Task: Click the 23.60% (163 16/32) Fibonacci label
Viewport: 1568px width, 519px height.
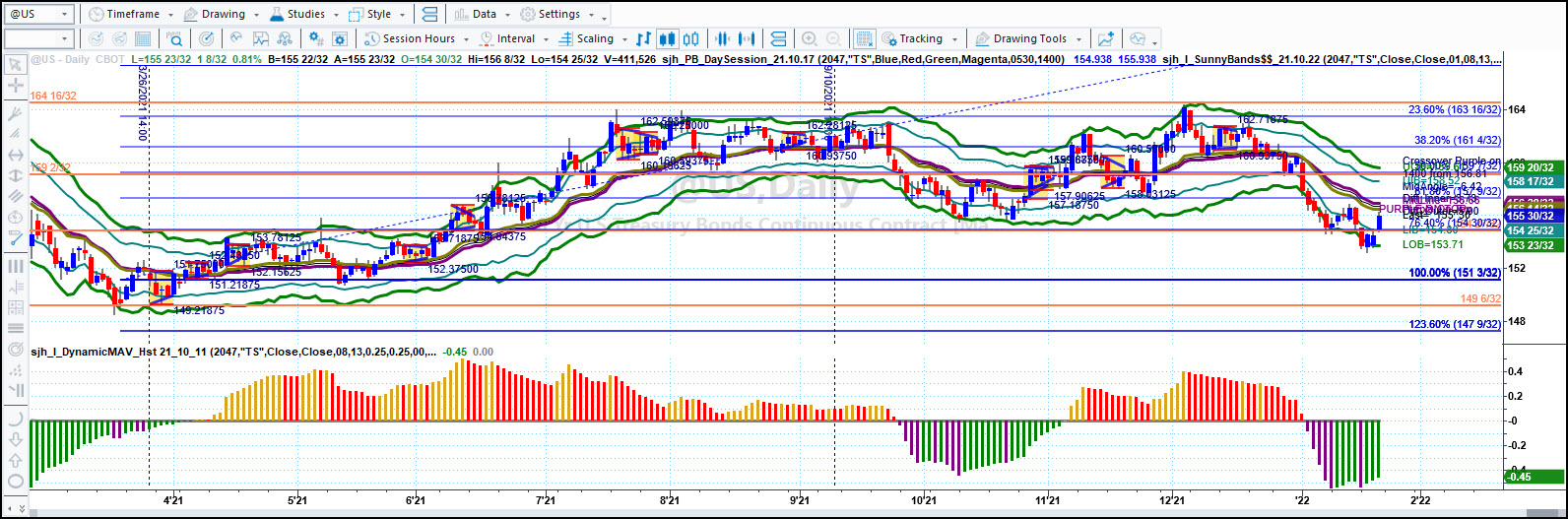Action: coord(1455,109)
